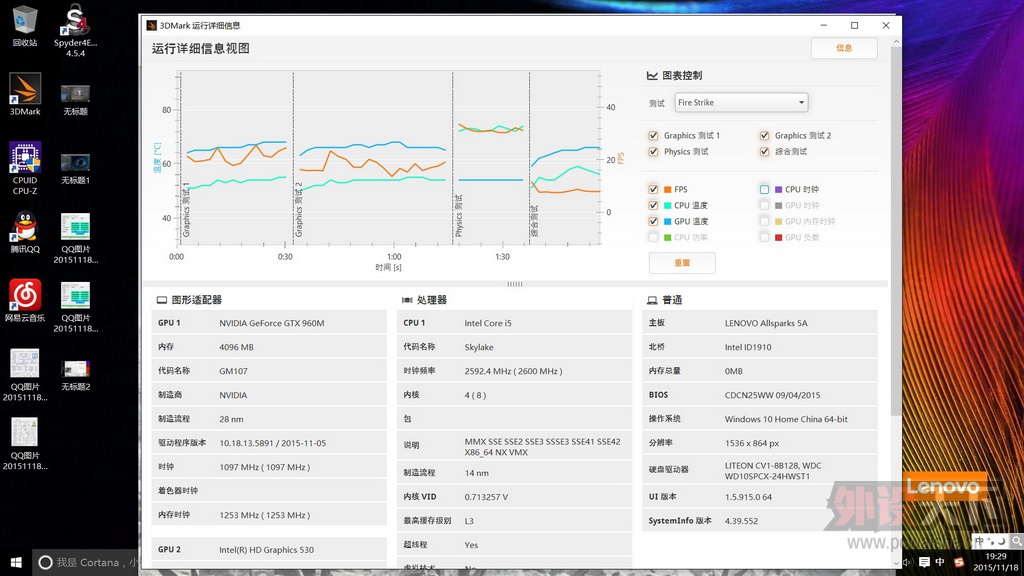Image resolution: width=1024 pixels, height=576 pixels.
Task: Uncheck Graphics 测试 2 checkbox
Action: [764, 135]
